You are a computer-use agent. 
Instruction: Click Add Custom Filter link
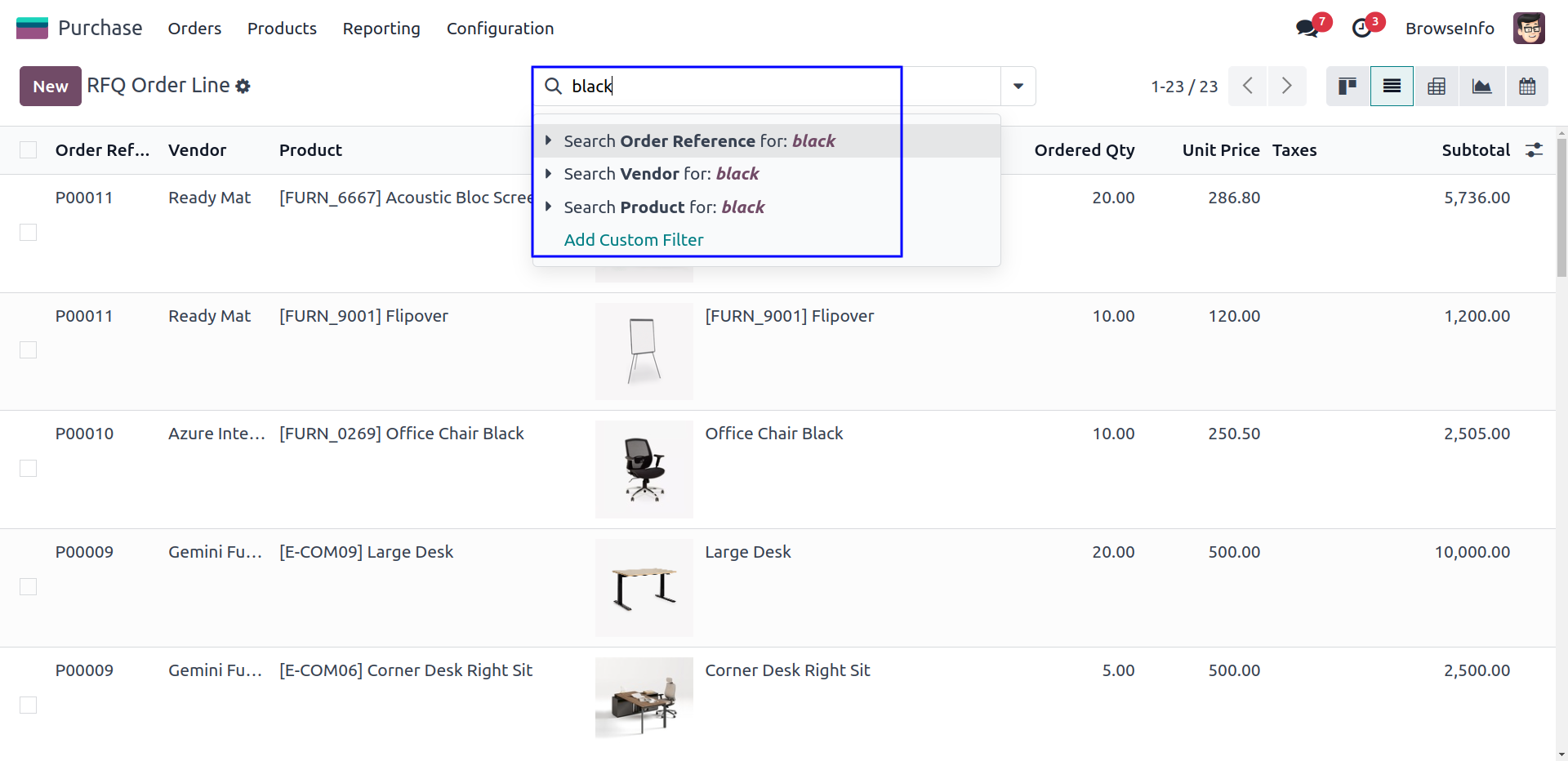pos(634,240)
